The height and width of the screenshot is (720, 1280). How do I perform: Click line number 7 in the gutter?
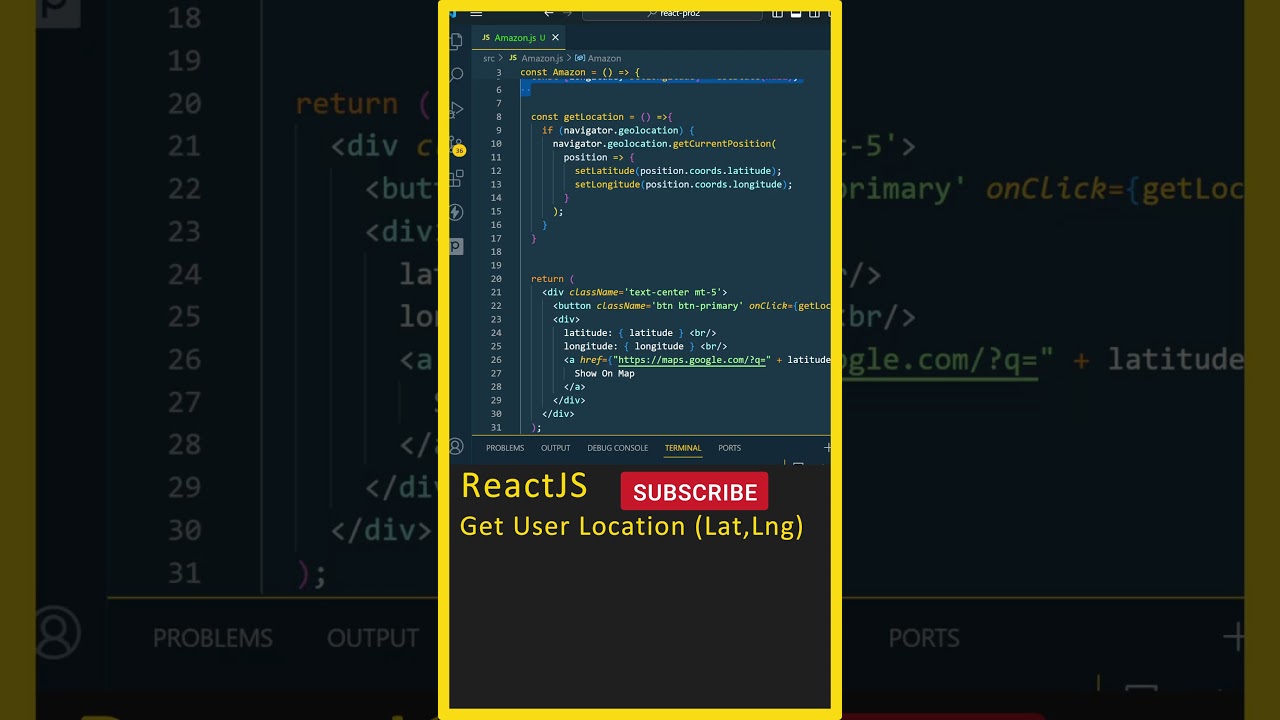[499, 103]
